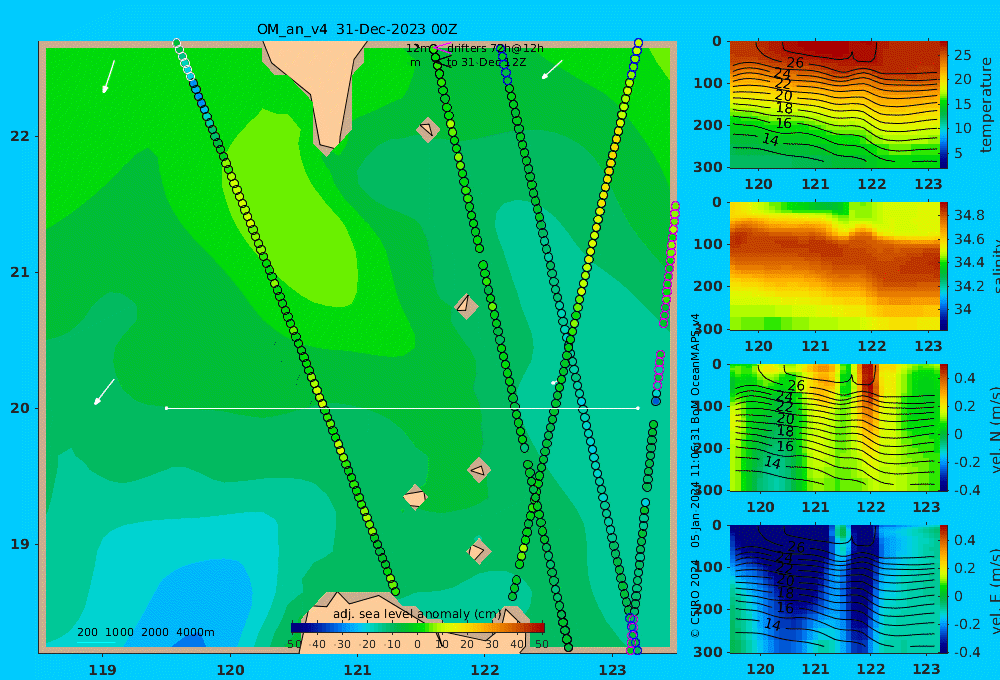Viewport: 1000px width, 680px height.
Task: Click the vertical "© CSIRO 2024" copyright text
Action: pos(695,596)
